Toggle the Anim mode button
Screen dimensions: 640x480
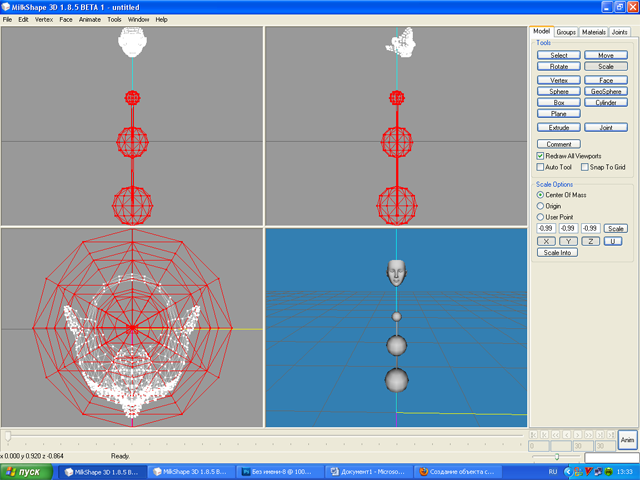tap(626, 439)
